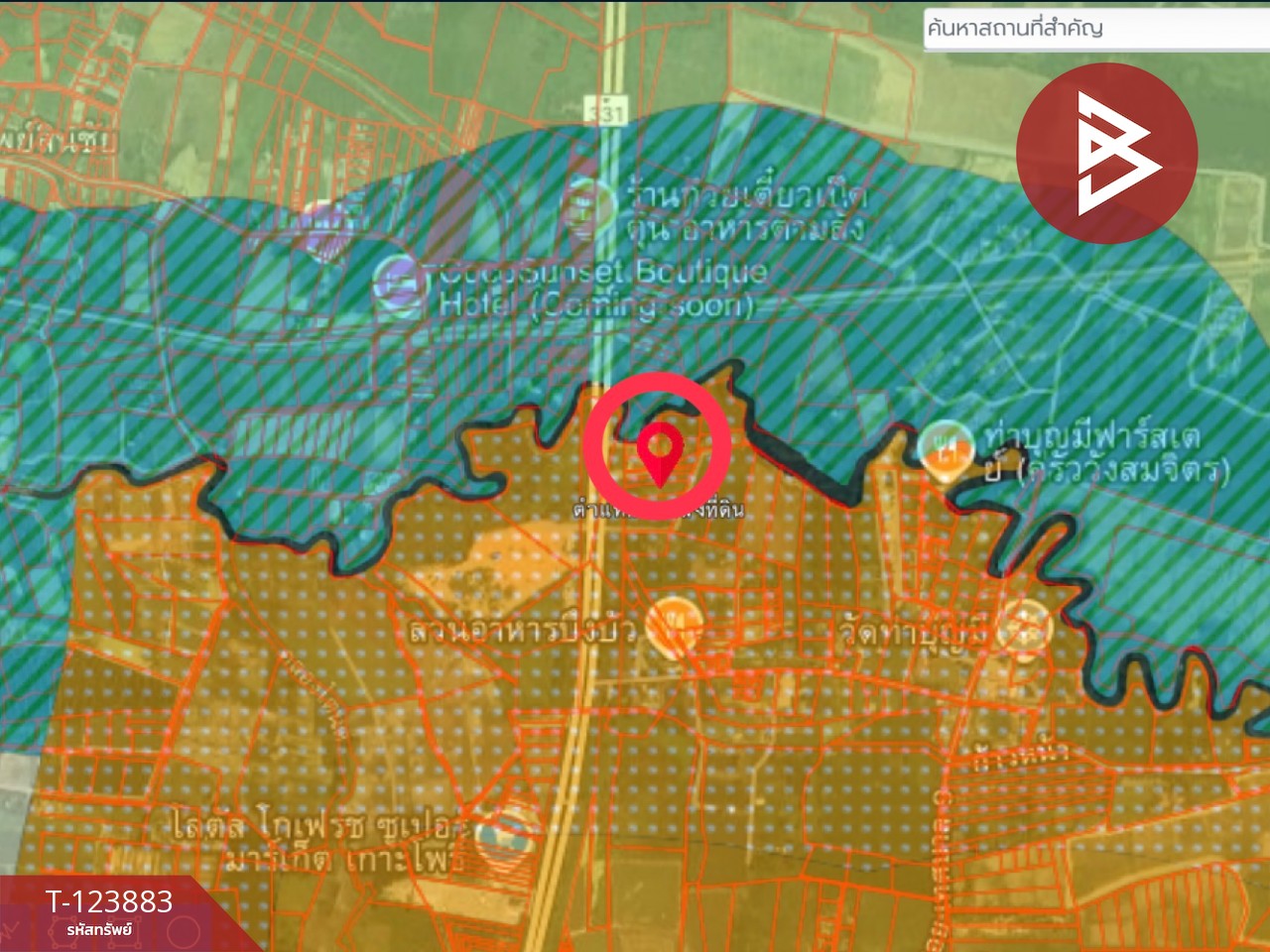Click the ค้นหาสถานที่สำคัญ search field
Image resolution: width=1270 pixels, height=952 pixels.
(x=1091, y=28)
